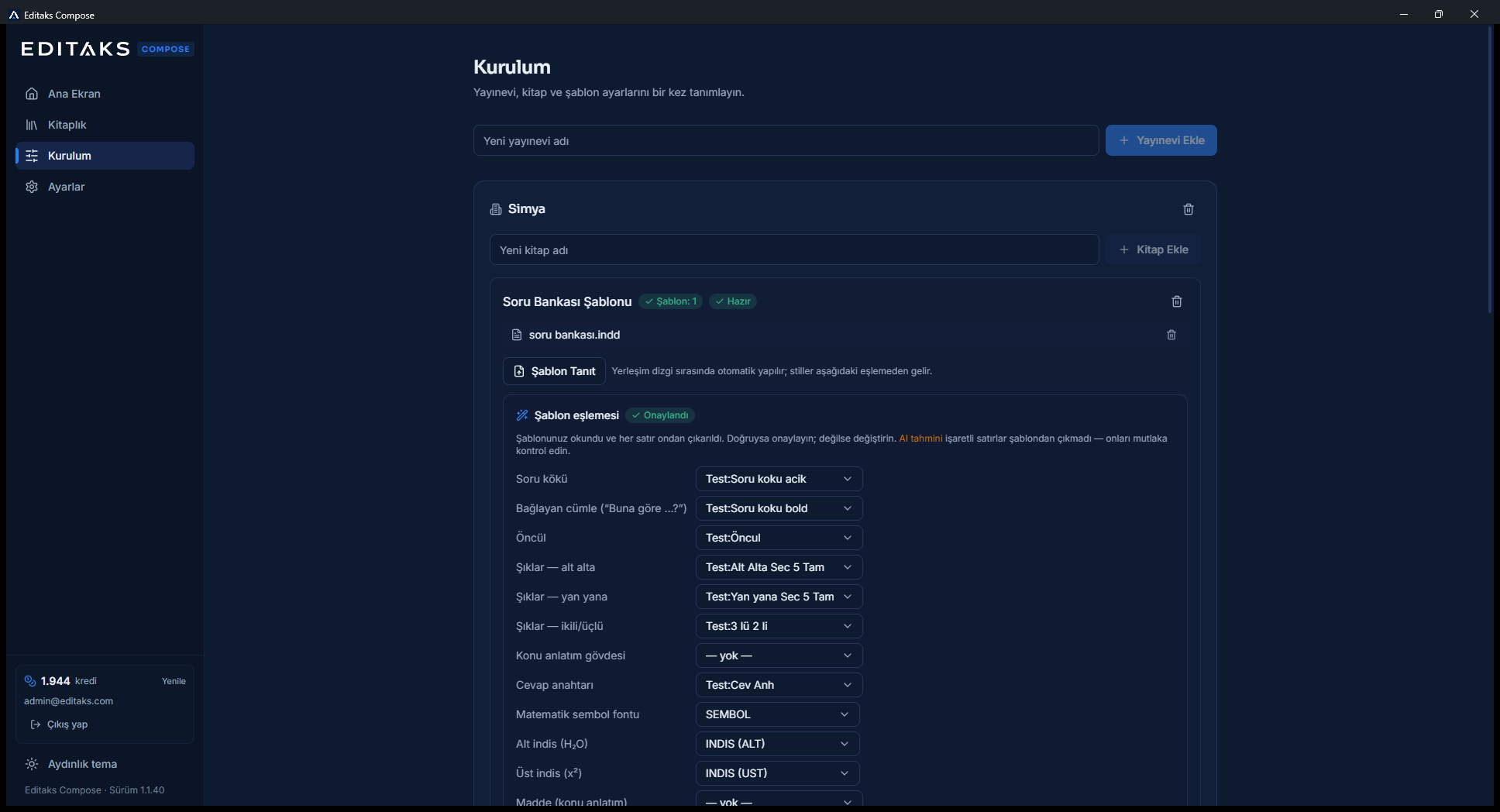This screenshot has height=812, width=1500.
Task: Select the Kurulum menu item
Action: click(105, 156)
